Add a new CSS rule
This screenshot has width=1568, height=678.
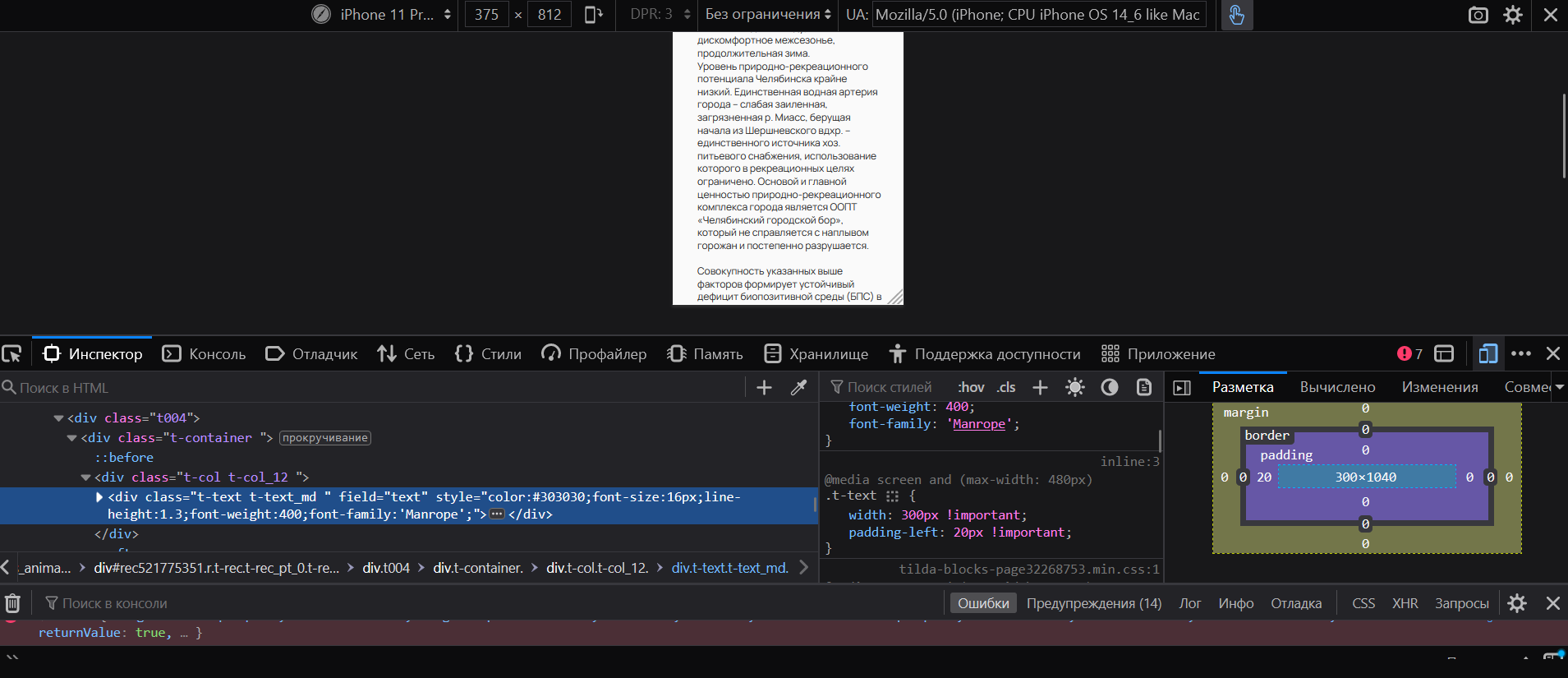1040,387
